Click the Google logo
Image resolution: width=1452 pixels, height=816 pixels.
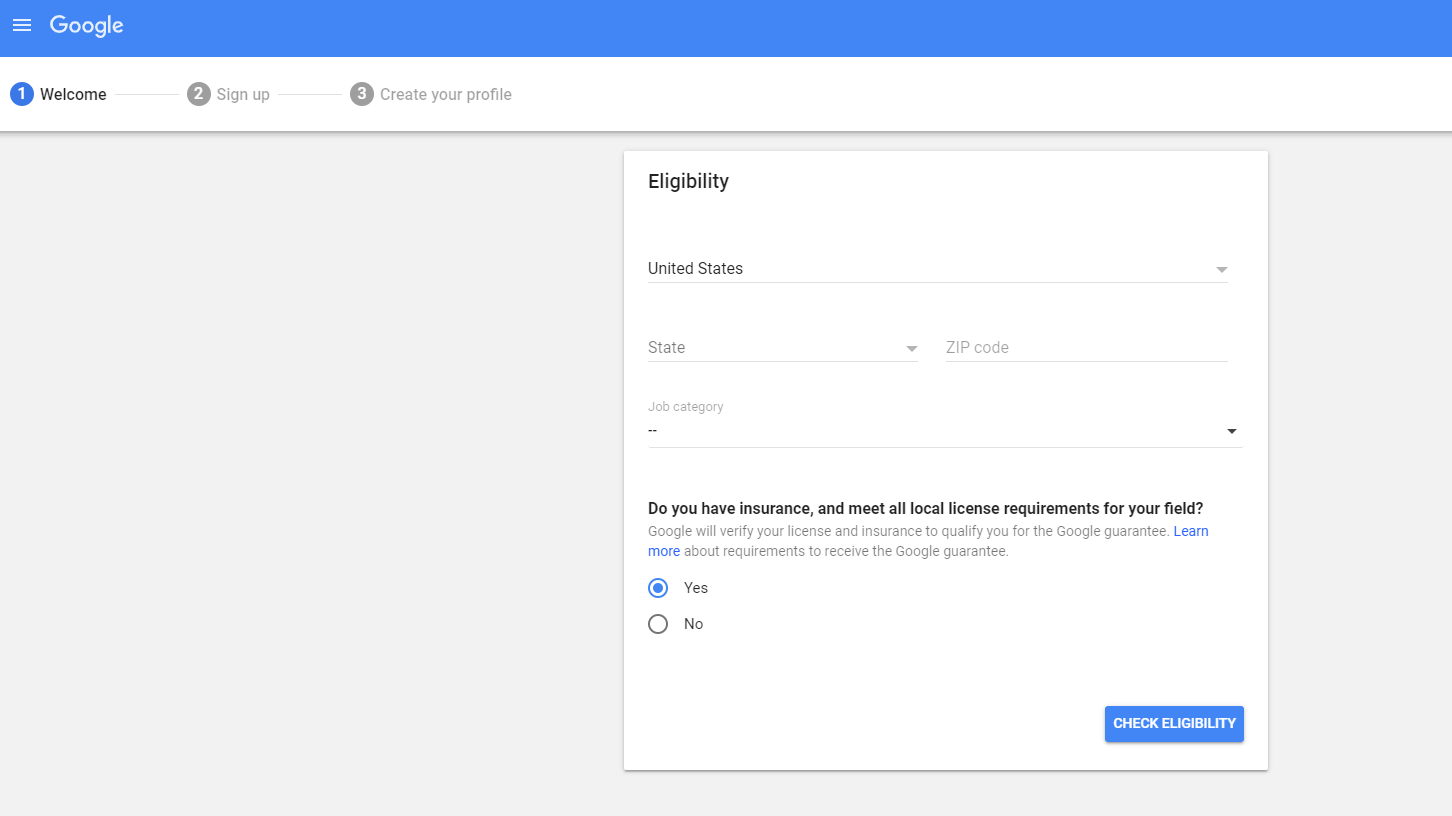coord(87,26)
